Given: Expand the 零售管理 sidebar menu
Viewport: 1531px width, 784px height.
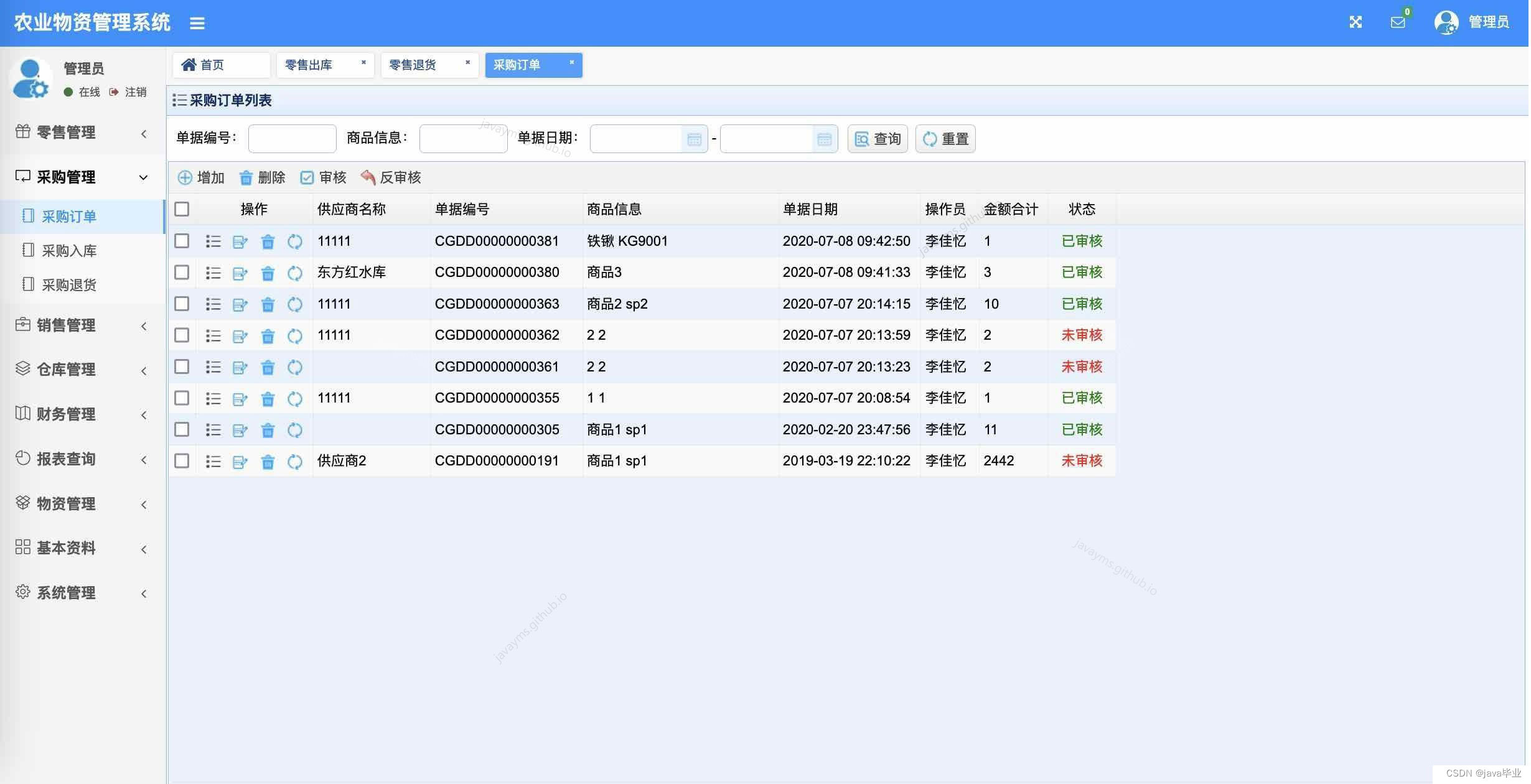Looking at the screenshot, I should click(82, 133).
